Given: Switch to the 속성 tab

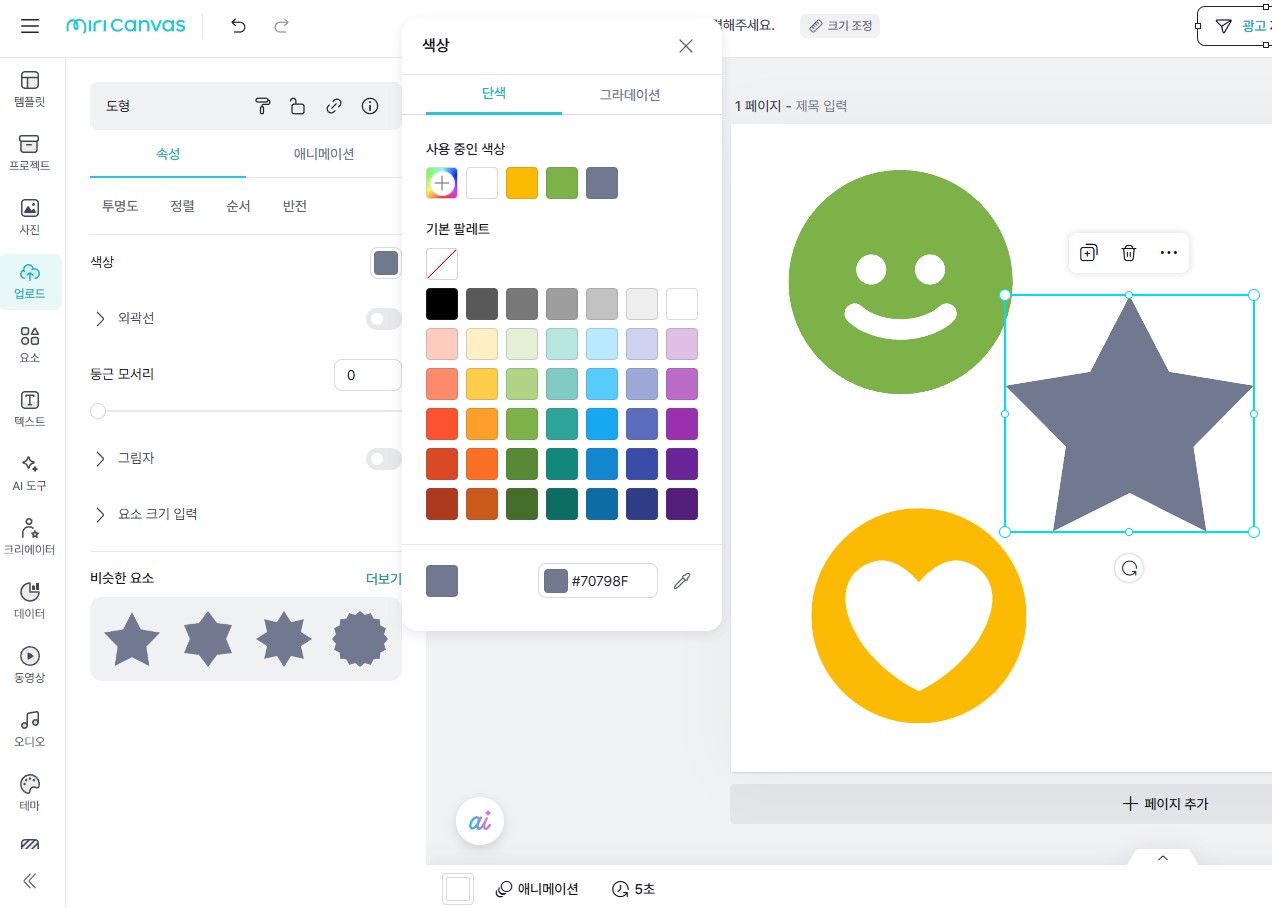Looking at the screenshot, I should pos(168,154).
